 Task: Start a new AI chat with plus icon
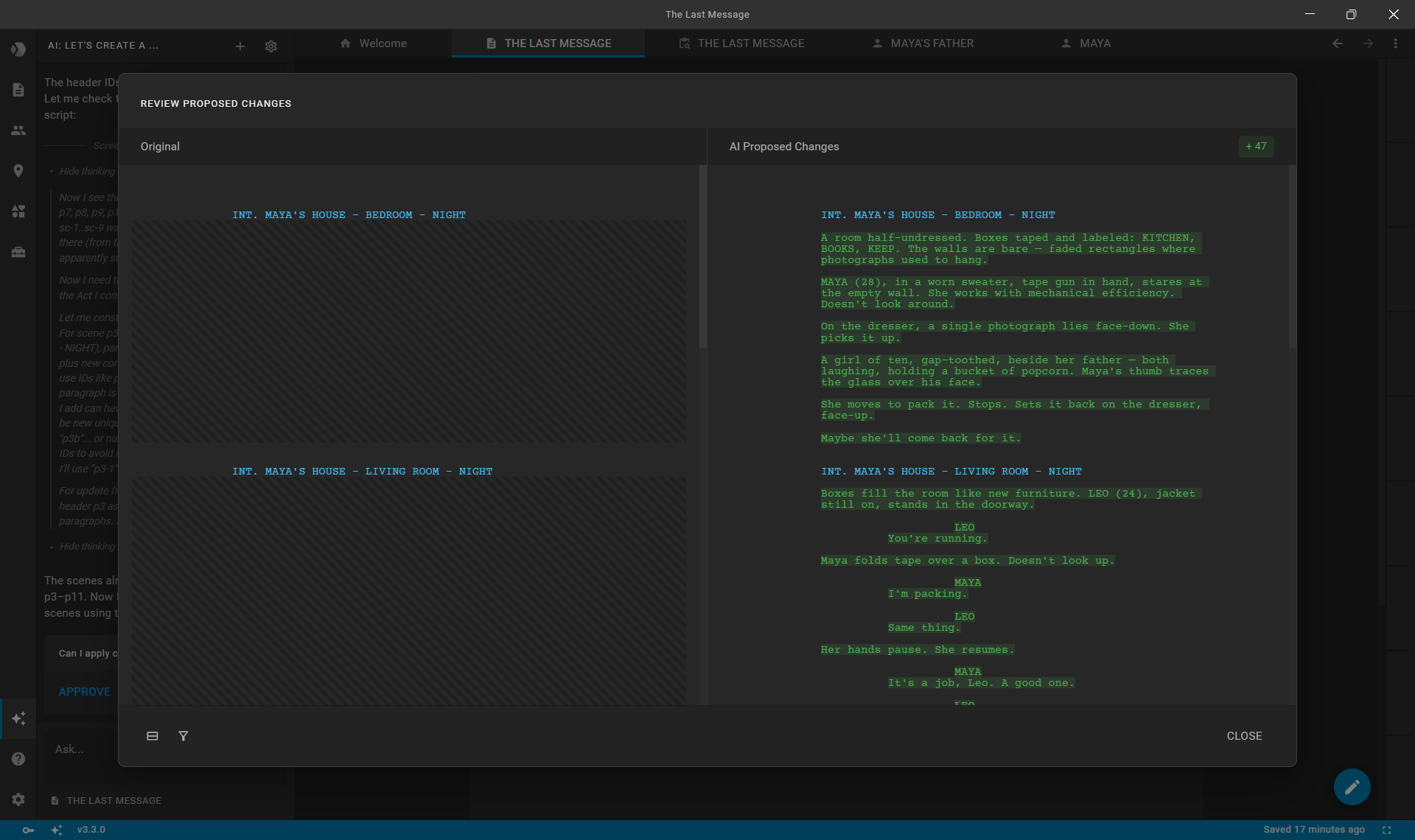pos(240,46)
